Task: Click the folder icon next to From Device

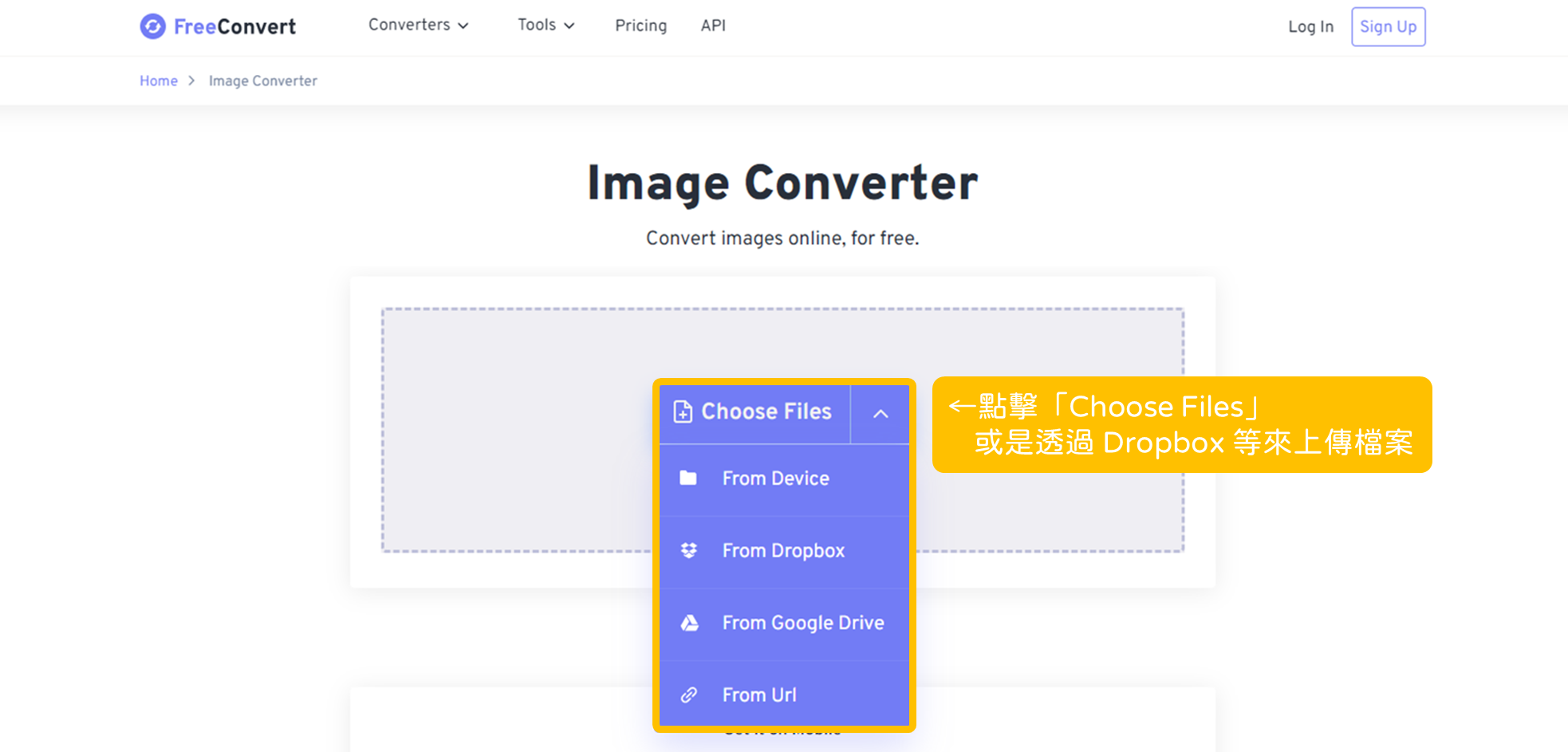Action: tap(689, 478)
